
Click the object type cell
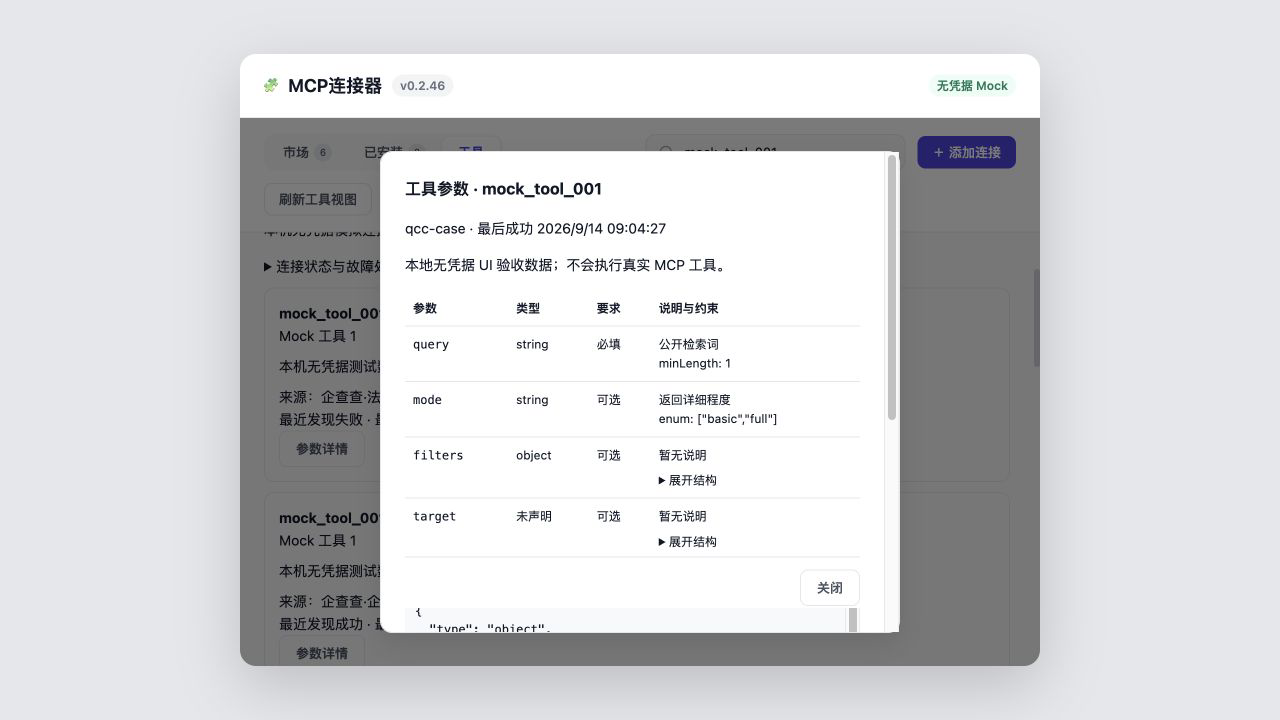tap(534, 455)
